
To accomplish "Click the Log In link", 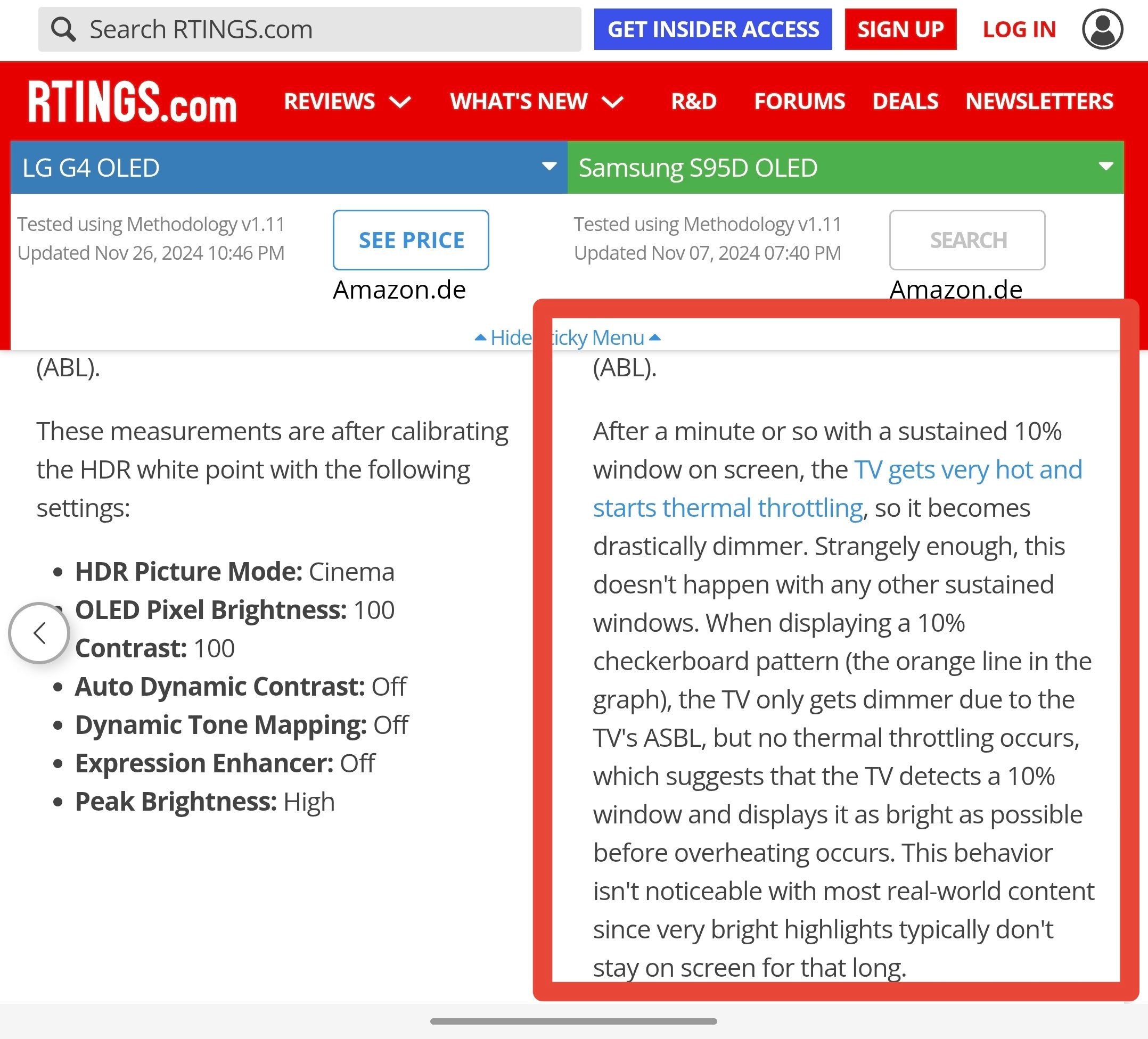I will (1019, 29).
